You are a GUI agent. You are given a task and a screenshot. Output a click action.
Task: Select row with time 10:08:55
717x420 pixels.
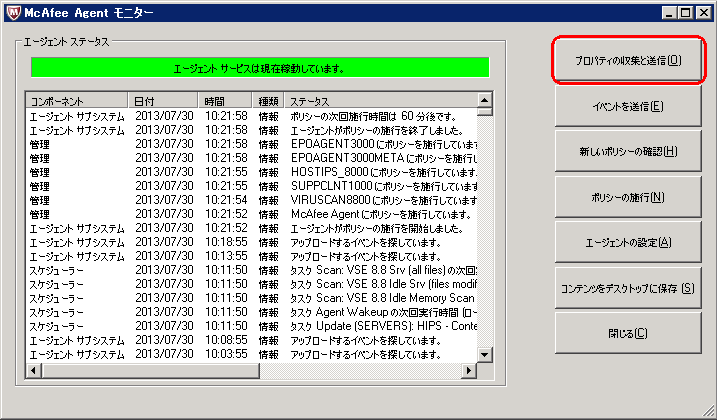251,340
